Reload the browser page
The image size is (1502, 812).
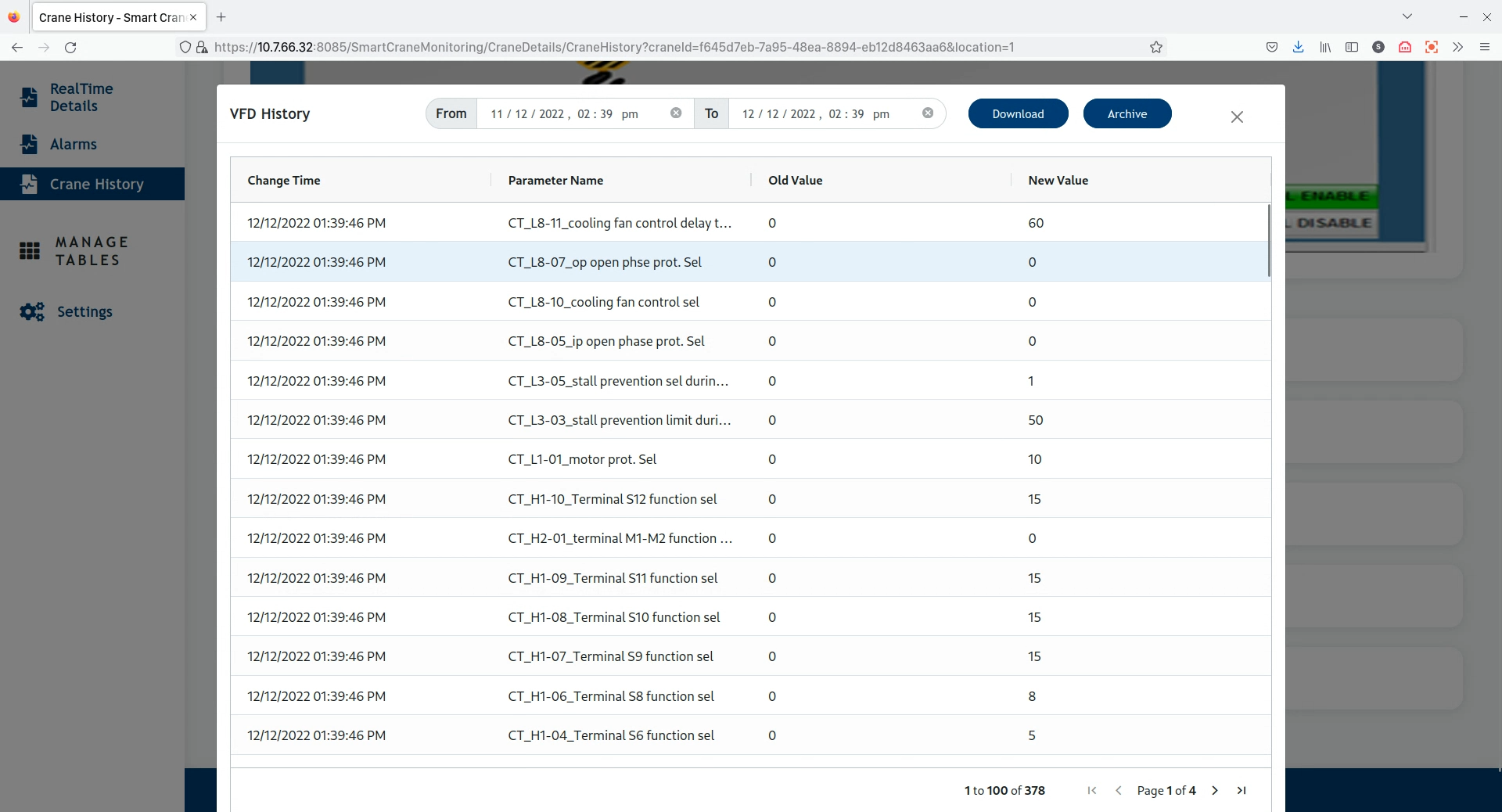tap(70, 47)
